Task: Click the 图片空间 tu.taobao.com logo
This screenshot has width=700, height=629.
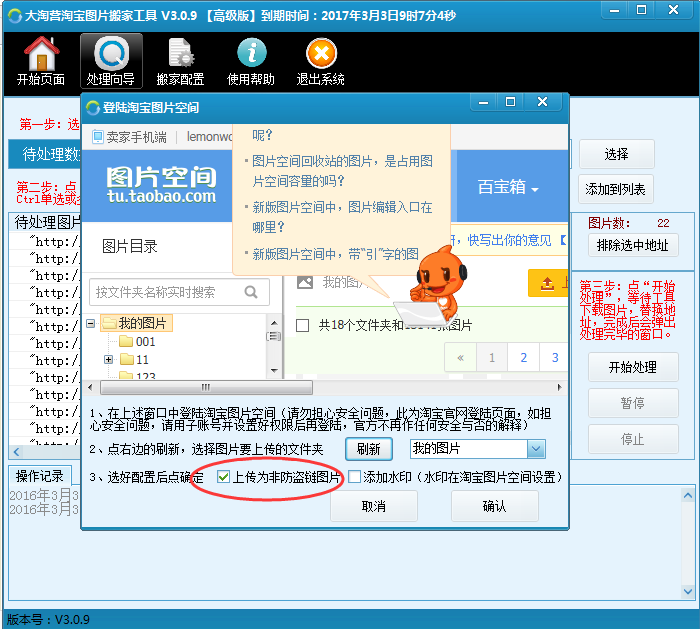Action: [x=161, y=185]
